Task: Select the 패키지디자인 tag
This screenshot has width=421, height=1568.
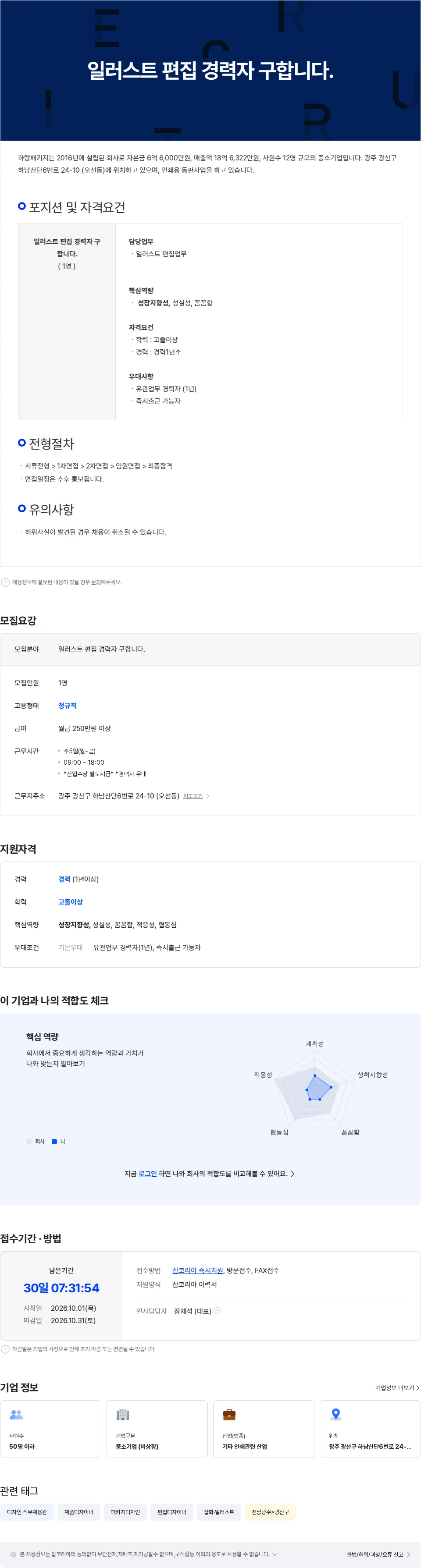Action: point(125,1511)
